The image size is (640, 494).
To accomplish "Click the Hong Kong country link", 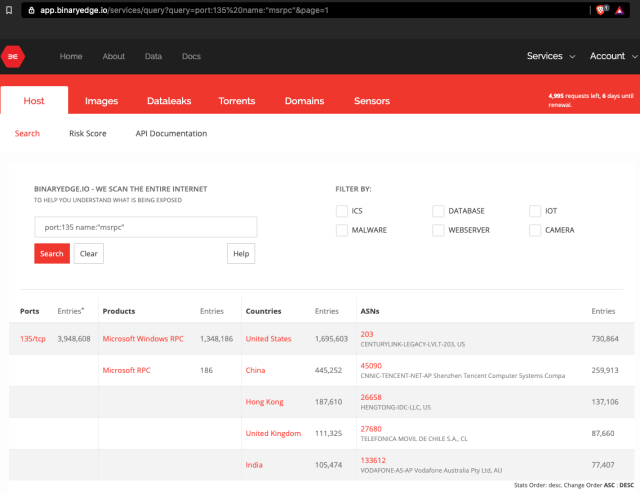I will coord(264,402).
